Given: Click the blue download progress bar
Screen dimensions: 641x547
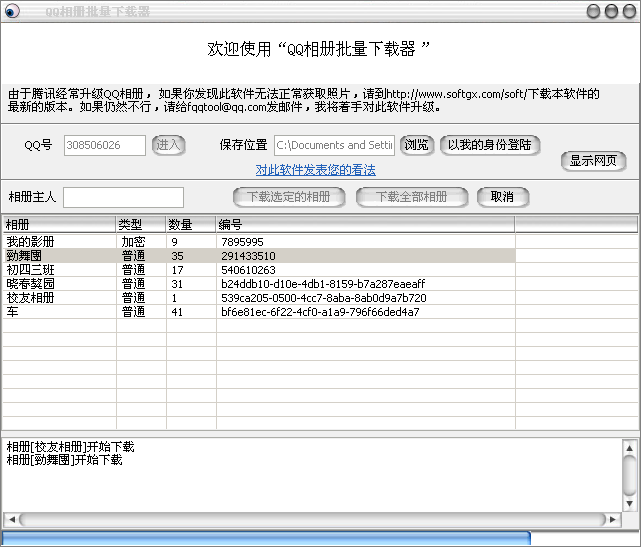Looking at the screenshot, I should (x=266, y=538).
